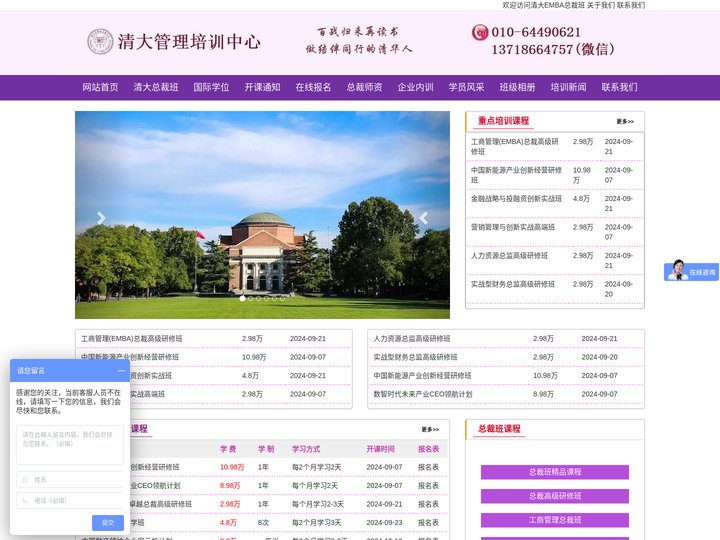Minimize the 请您留言 chat widget
Viewport: 720px width, 540px height.
pos(121,371)
